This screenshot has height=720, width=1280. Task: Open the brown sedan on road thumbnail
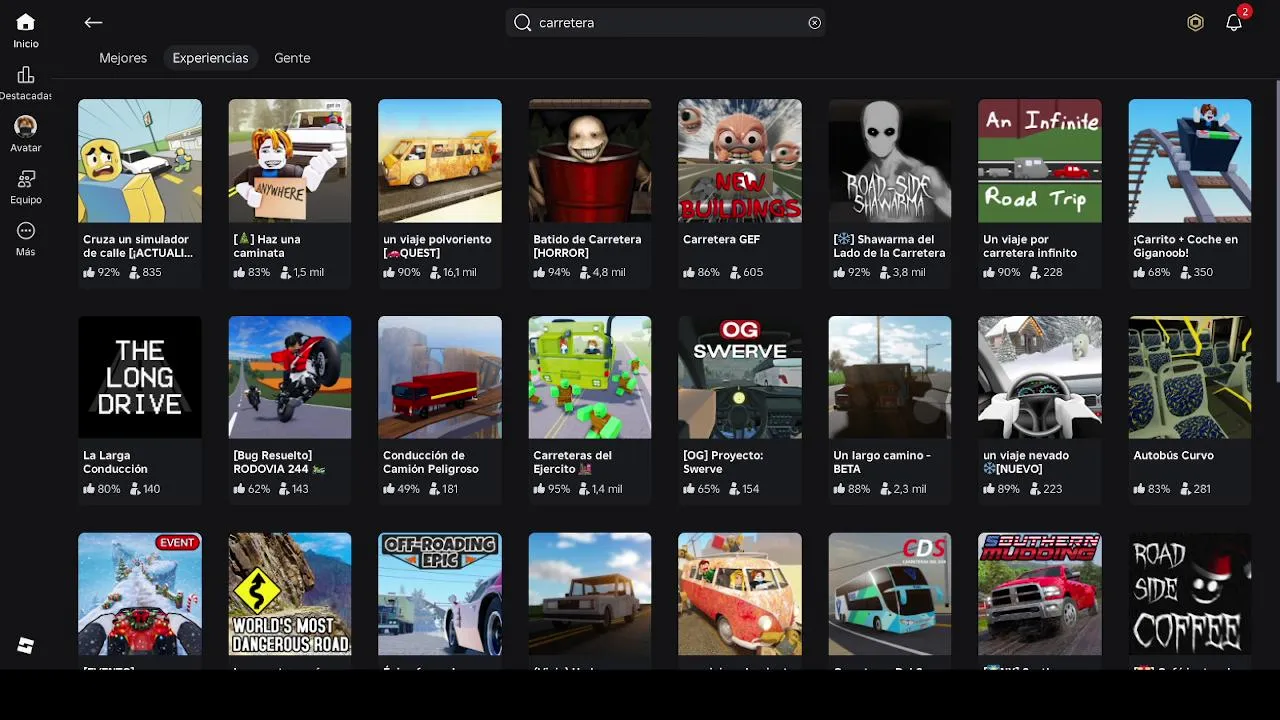[590, 594]
